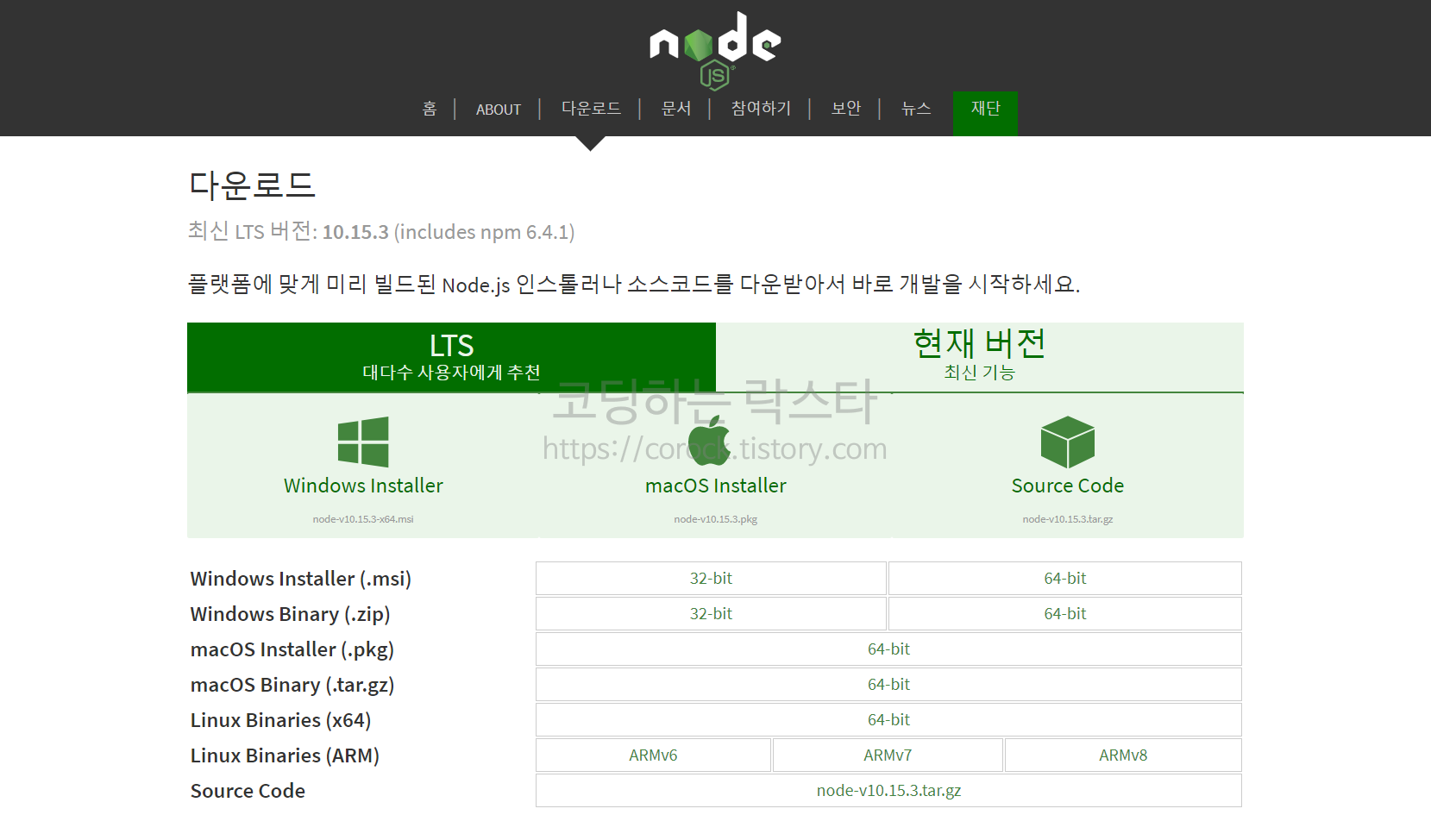Click the Windows logo icon
Image resolution: width=1431 pixels, height=840 pixels.
point(363,442)
